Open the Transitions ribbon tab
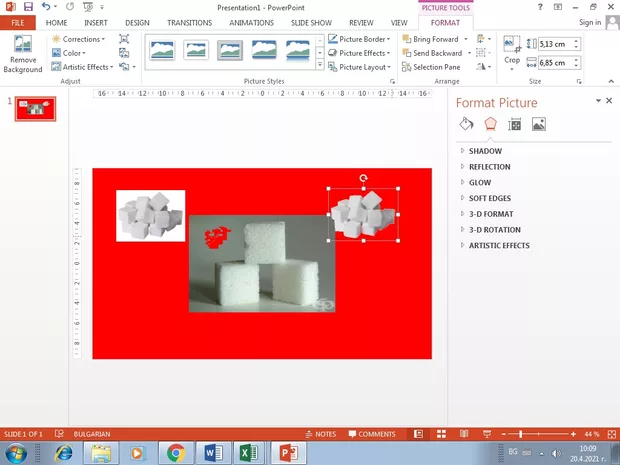The height and width of the screenshot is (465, 620). 189,22
